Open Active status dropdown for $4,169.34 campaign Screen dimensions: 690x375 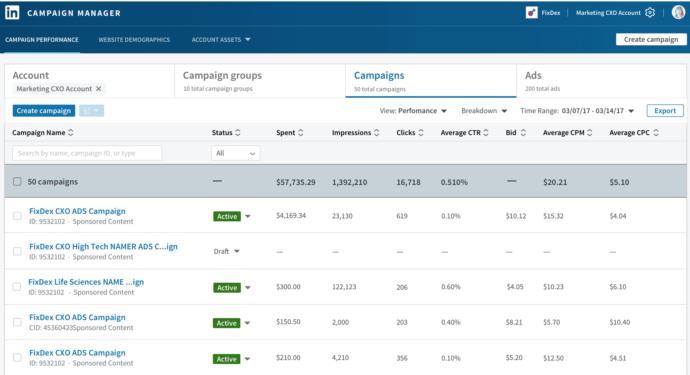click(x=248, y=216)
